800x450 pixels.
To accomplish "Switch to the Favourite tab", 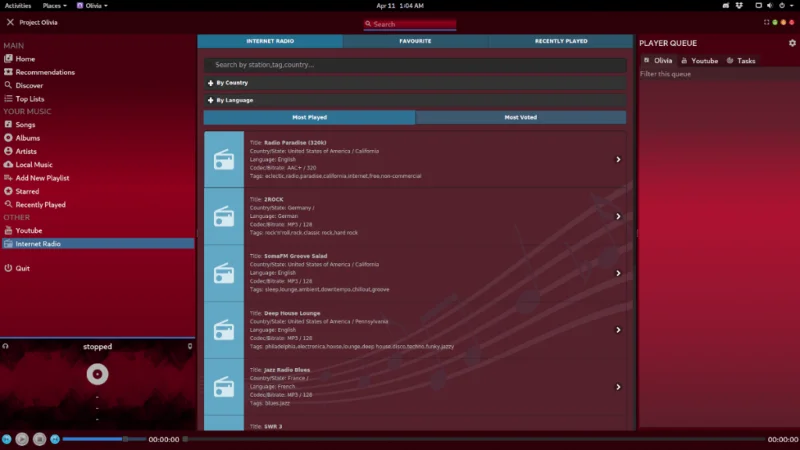I will point(415,41).
